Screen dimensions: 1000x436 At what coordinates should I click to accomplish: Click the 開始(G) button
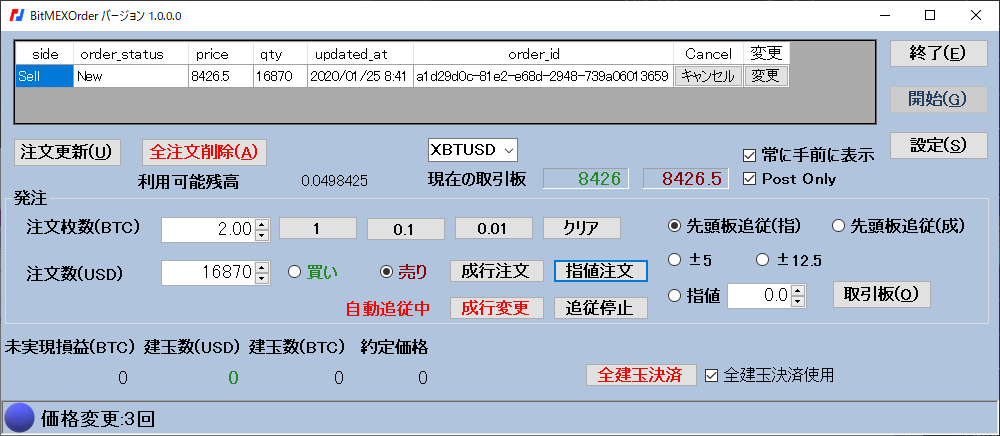(x=938, y=99)
